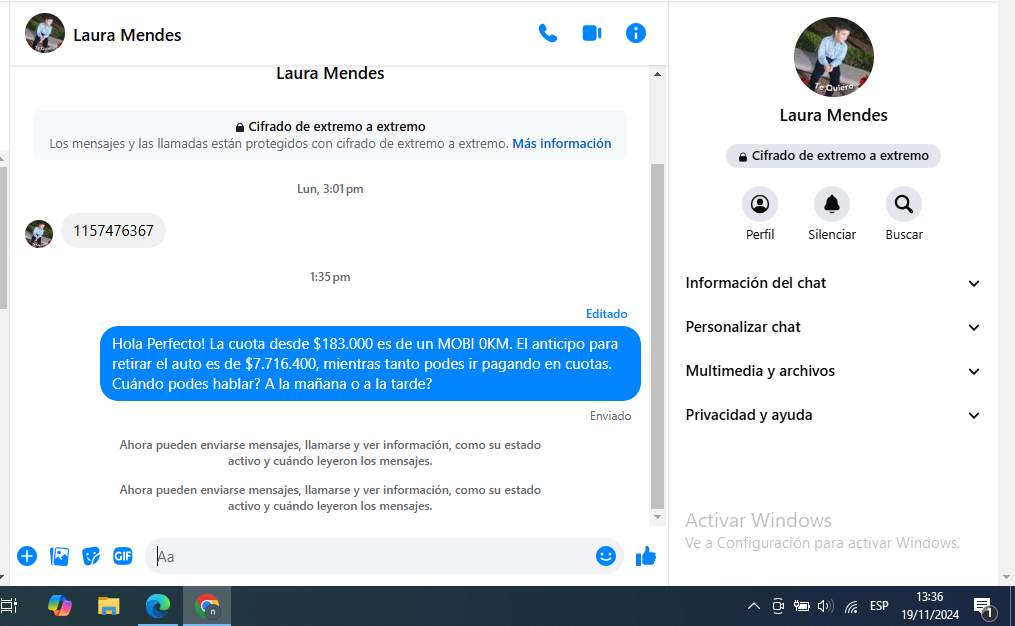Send a thumbs-up like

pyautogui.click(x=645, y=556)
